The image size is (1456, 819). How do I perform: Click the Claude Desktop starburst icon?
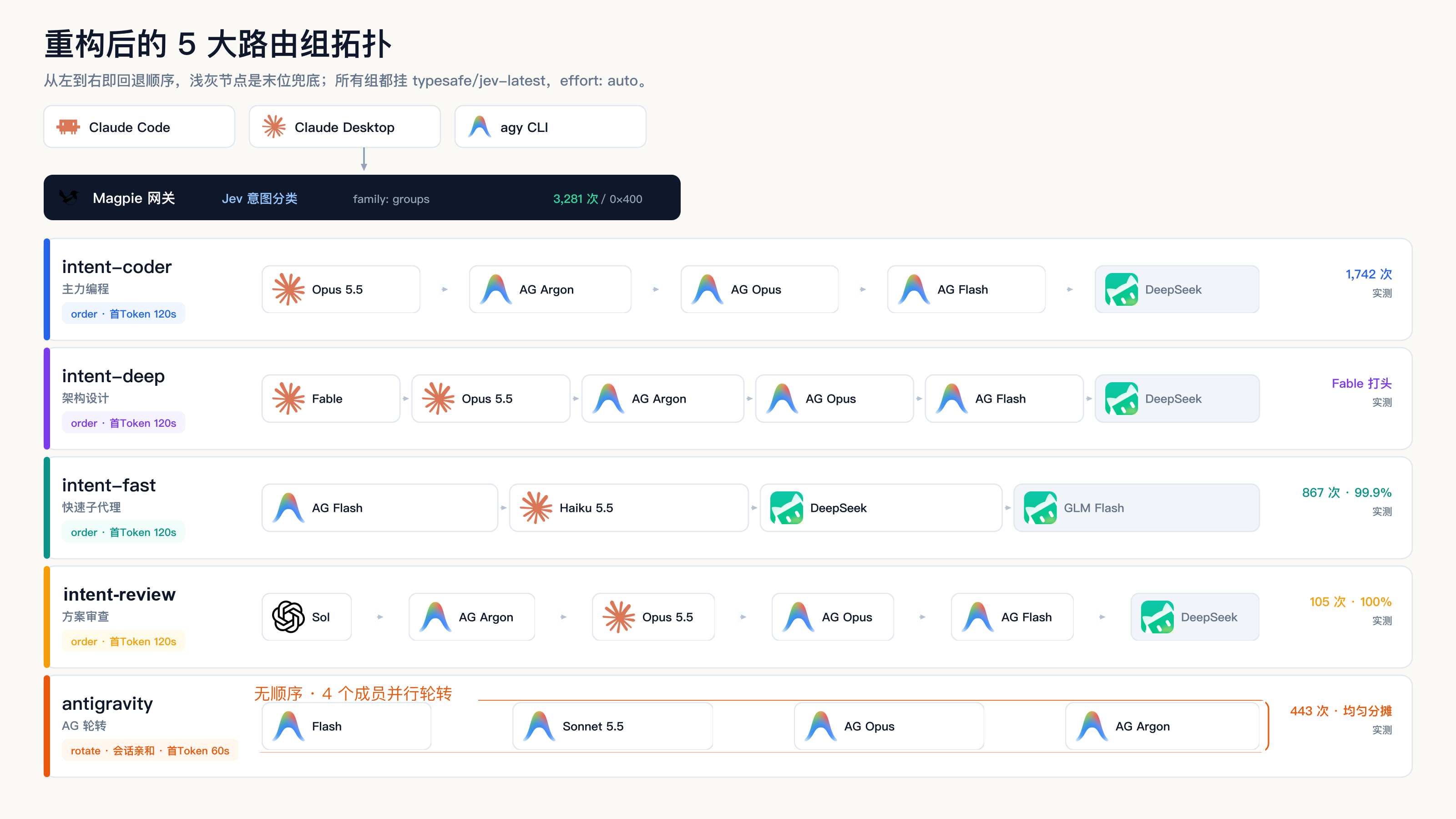coord(274,127)
